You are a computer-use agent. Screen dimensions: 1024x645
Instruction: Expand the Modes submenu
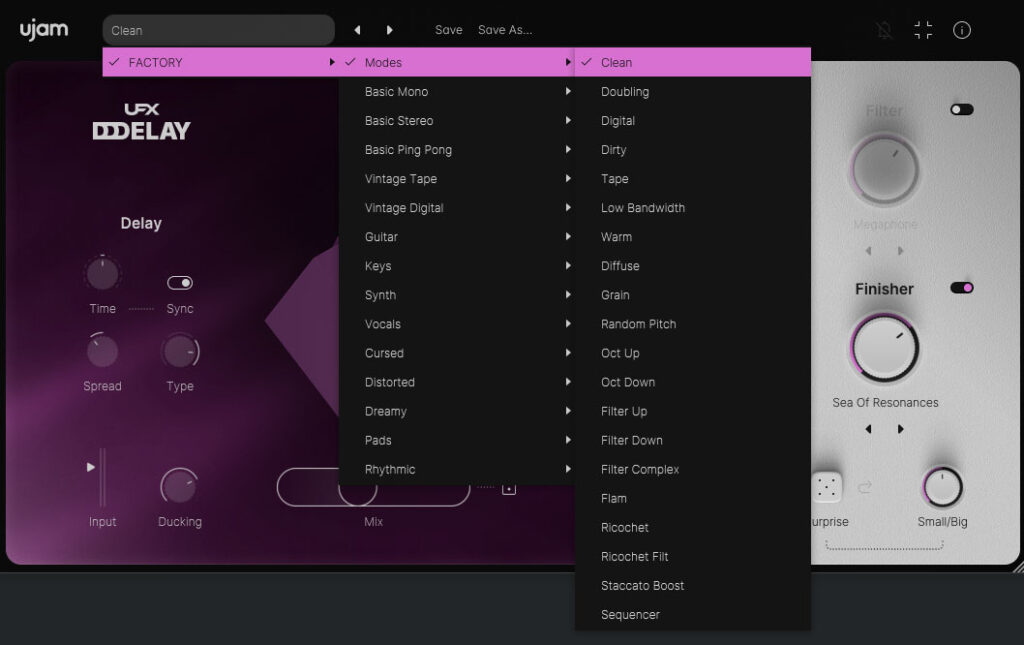tap(456, 62)
